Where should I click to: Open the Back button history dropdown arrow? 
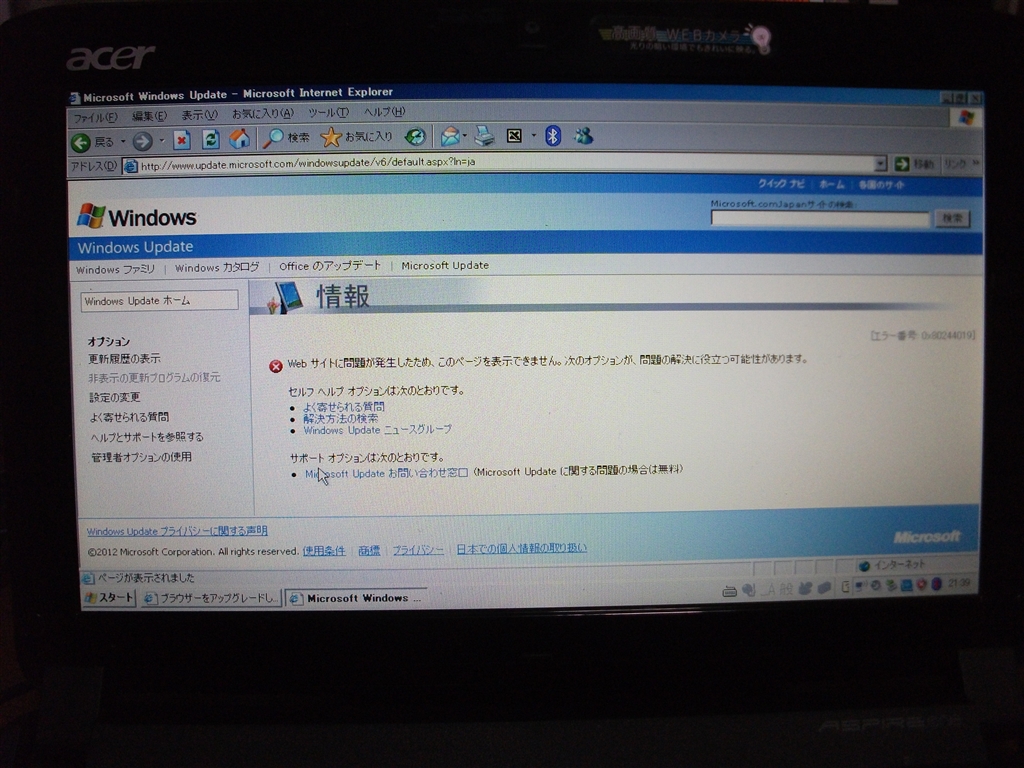coord(123,142)
